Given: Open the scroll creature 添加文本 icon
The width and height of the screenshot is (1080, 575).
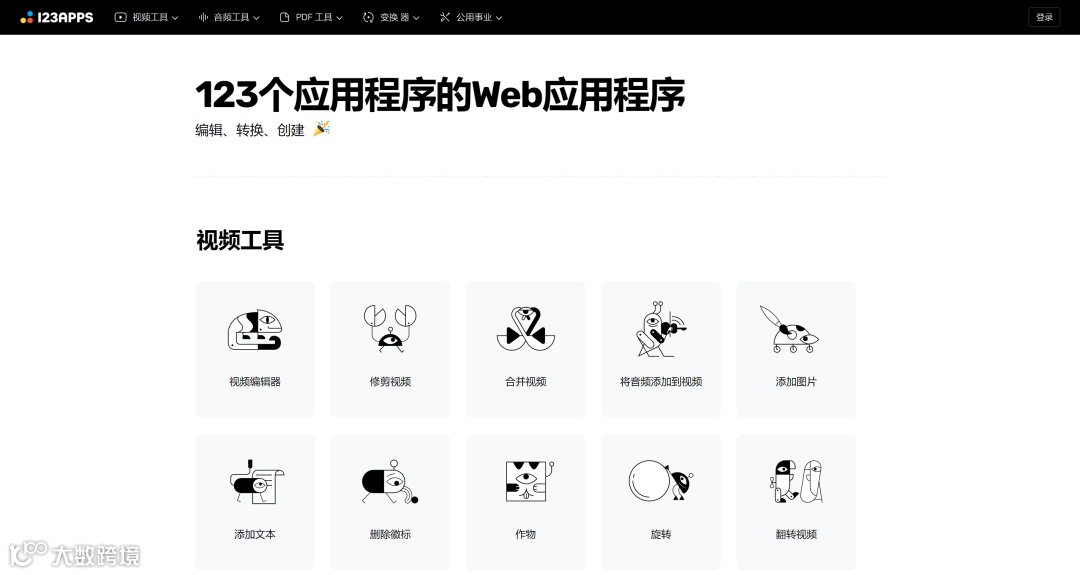Looking at the screenshot, I should click(256, 481).
